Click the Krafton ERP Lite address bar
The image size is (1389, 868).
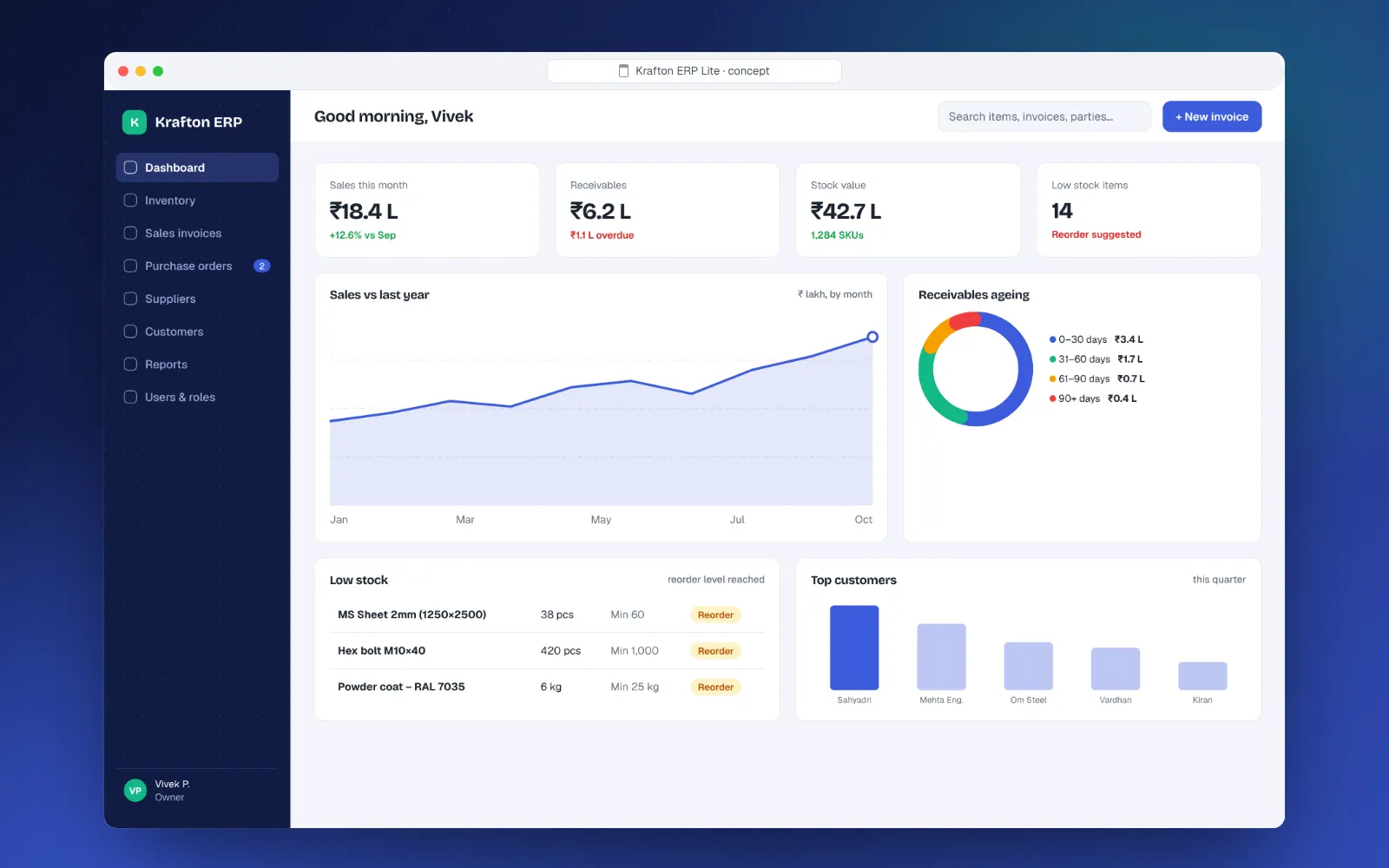pos(694,71)
